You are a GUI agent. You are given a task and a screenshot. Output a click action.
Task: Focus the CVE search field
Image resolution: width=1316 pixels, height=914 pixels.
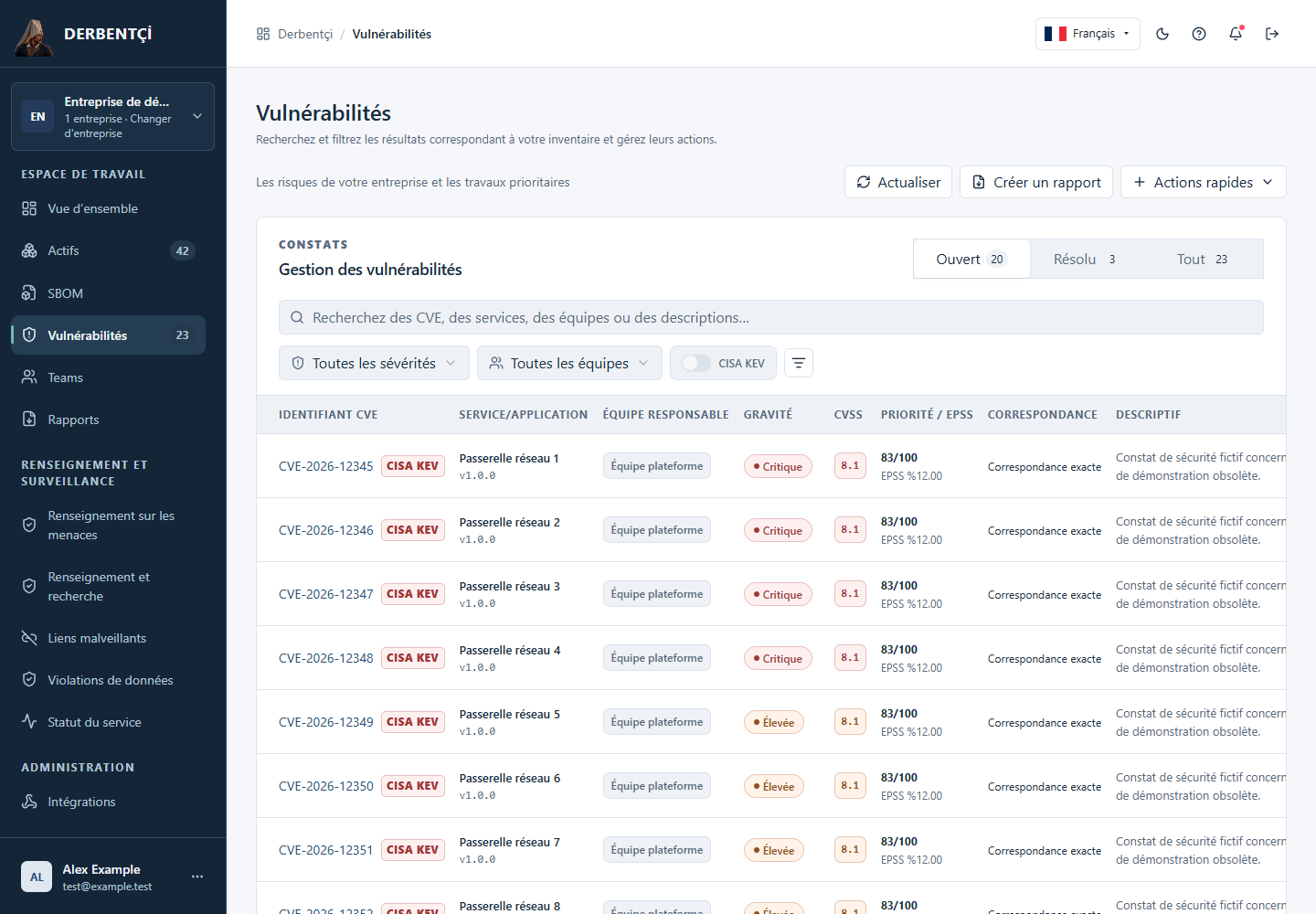771,317
